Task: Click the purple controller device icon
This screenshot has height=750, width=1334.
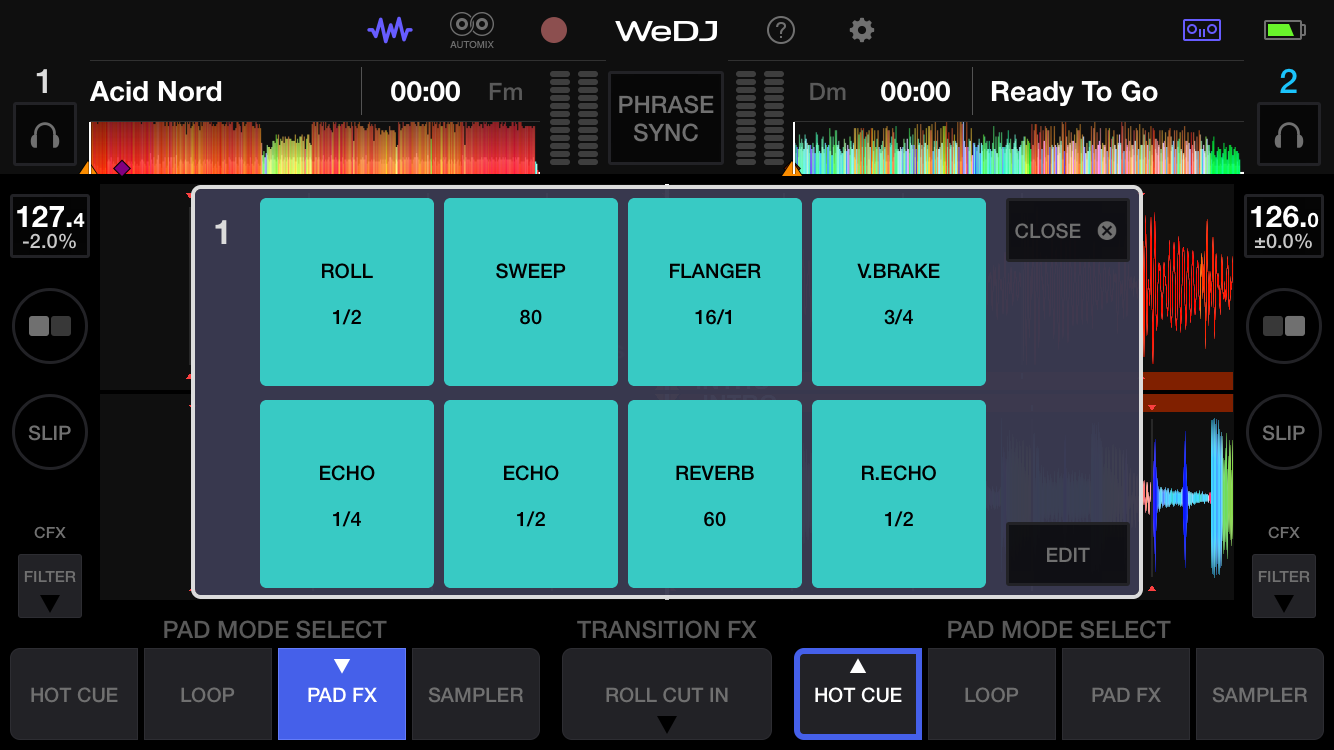Action: click(1201, 30)
